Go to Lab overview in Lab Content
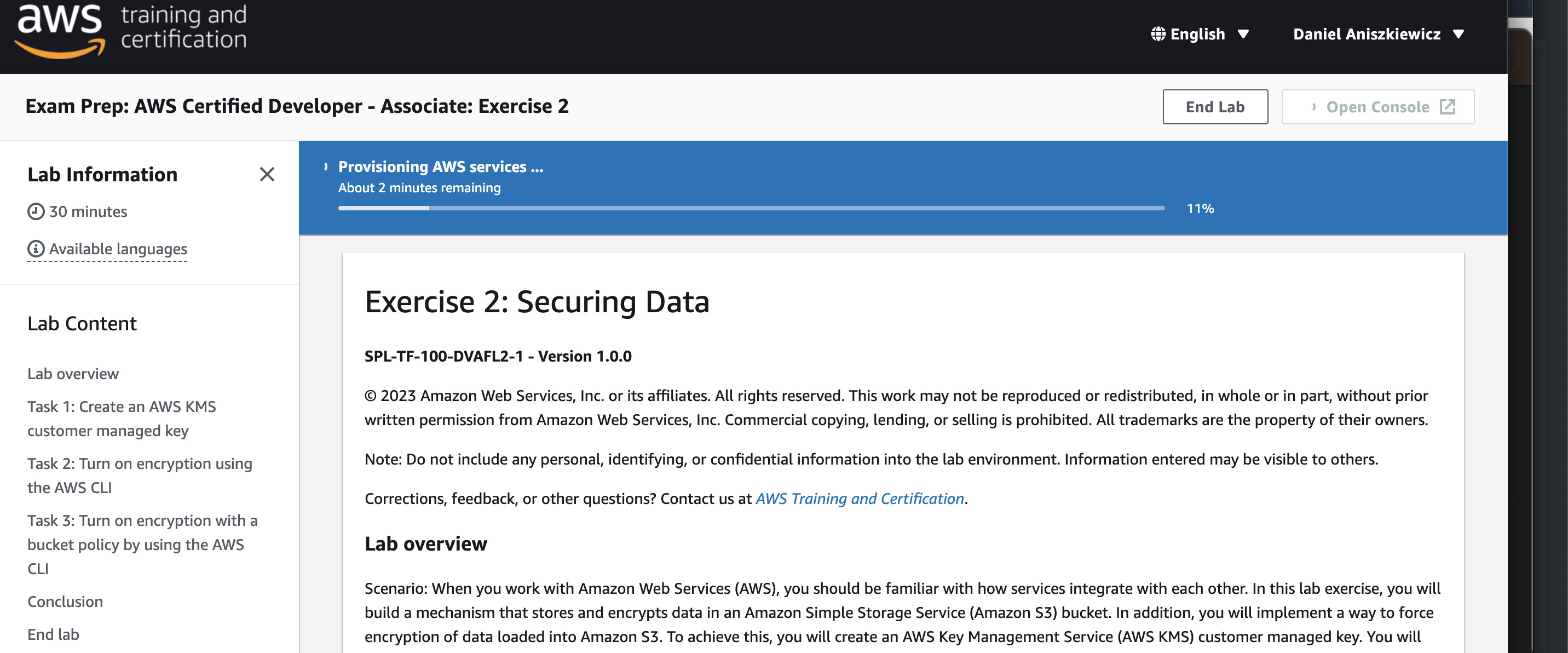1568x653 pixels. click(73, 374)
